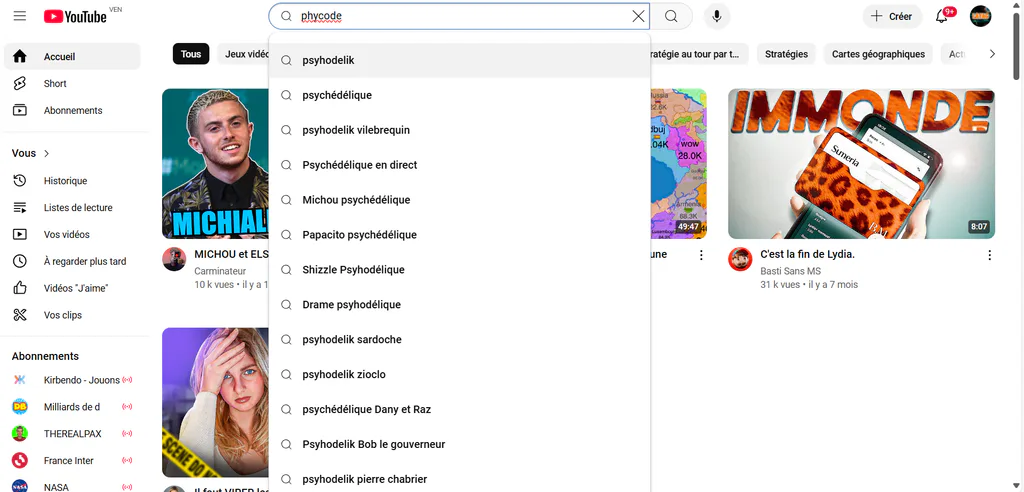
Task: Clear the search text with the X
Action: coord(638,16)
